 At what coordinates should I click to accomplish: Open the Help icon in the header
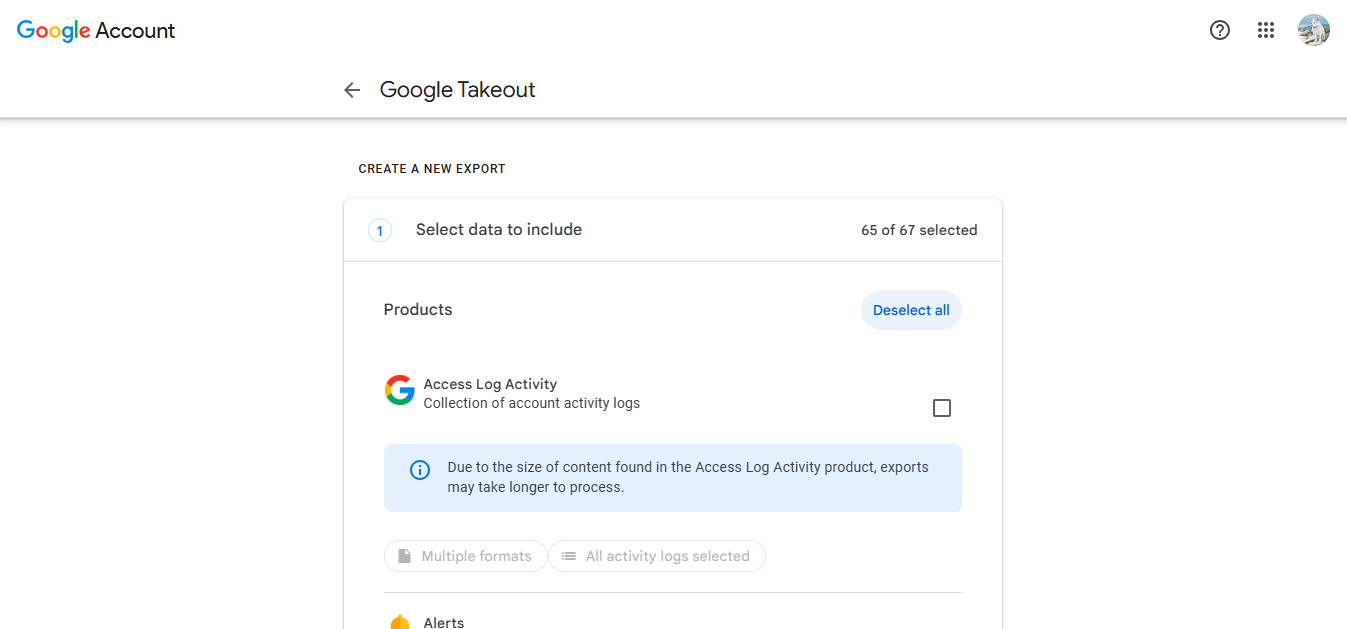click(x=1219, y=30)
